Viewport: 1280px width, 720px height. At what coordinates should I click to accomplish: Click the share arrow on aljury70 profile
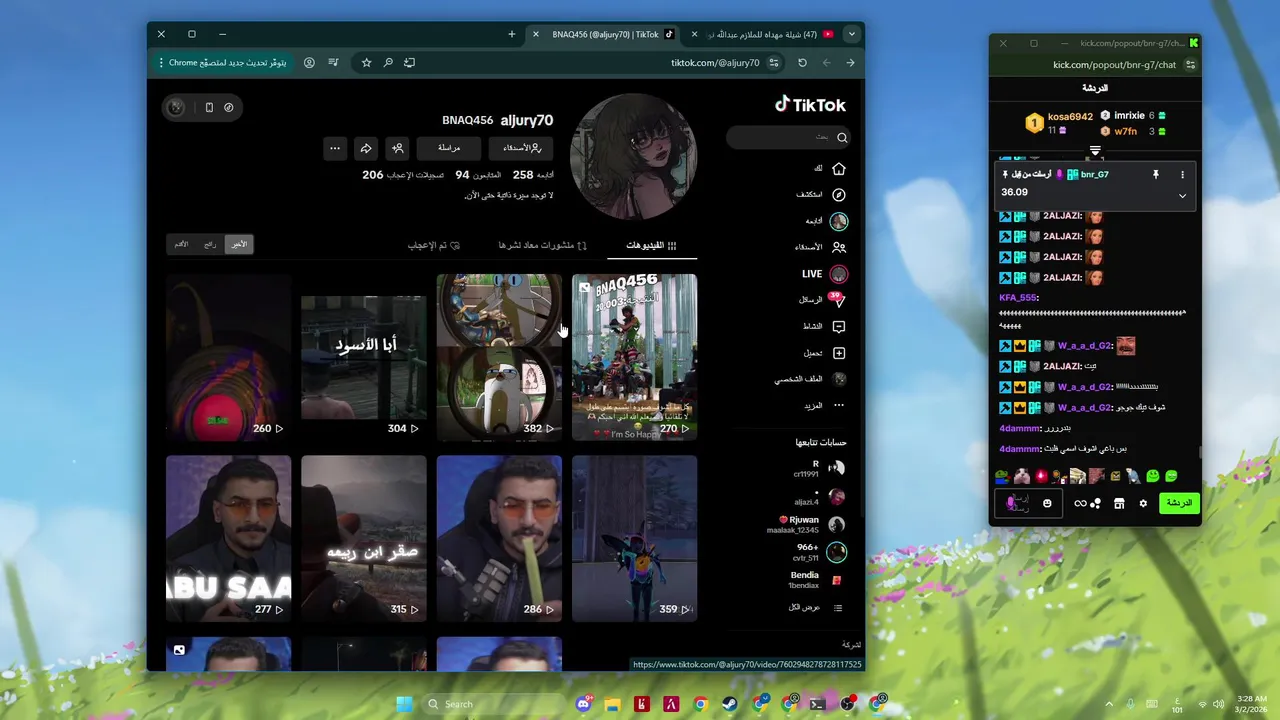click(x=366, y=148)
